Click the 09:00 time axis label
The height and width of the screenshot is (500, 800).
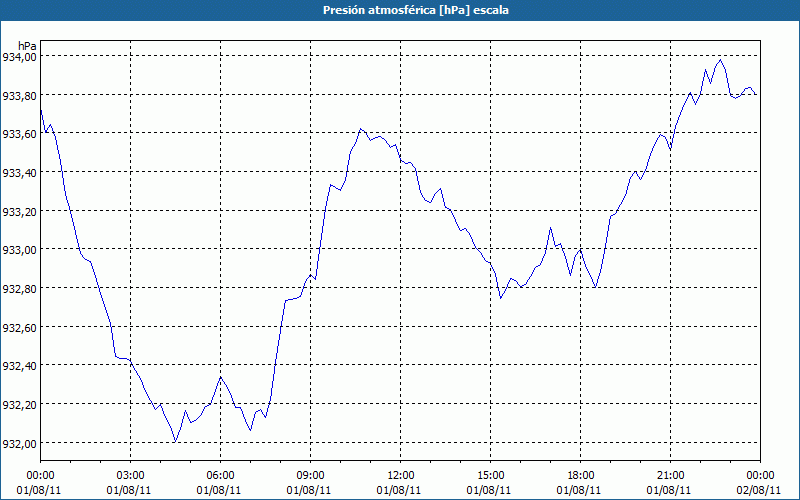(311, 476)
